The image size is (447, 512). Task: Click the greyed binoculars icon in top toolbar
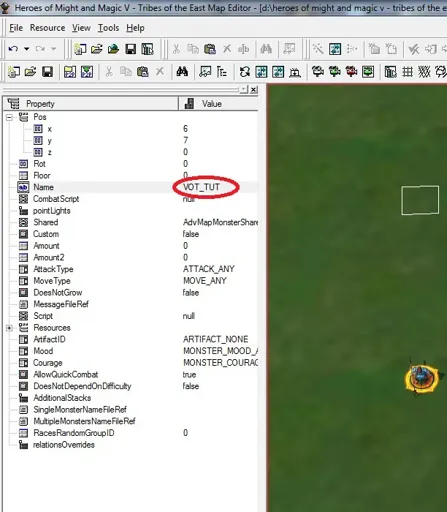[266, 49]
